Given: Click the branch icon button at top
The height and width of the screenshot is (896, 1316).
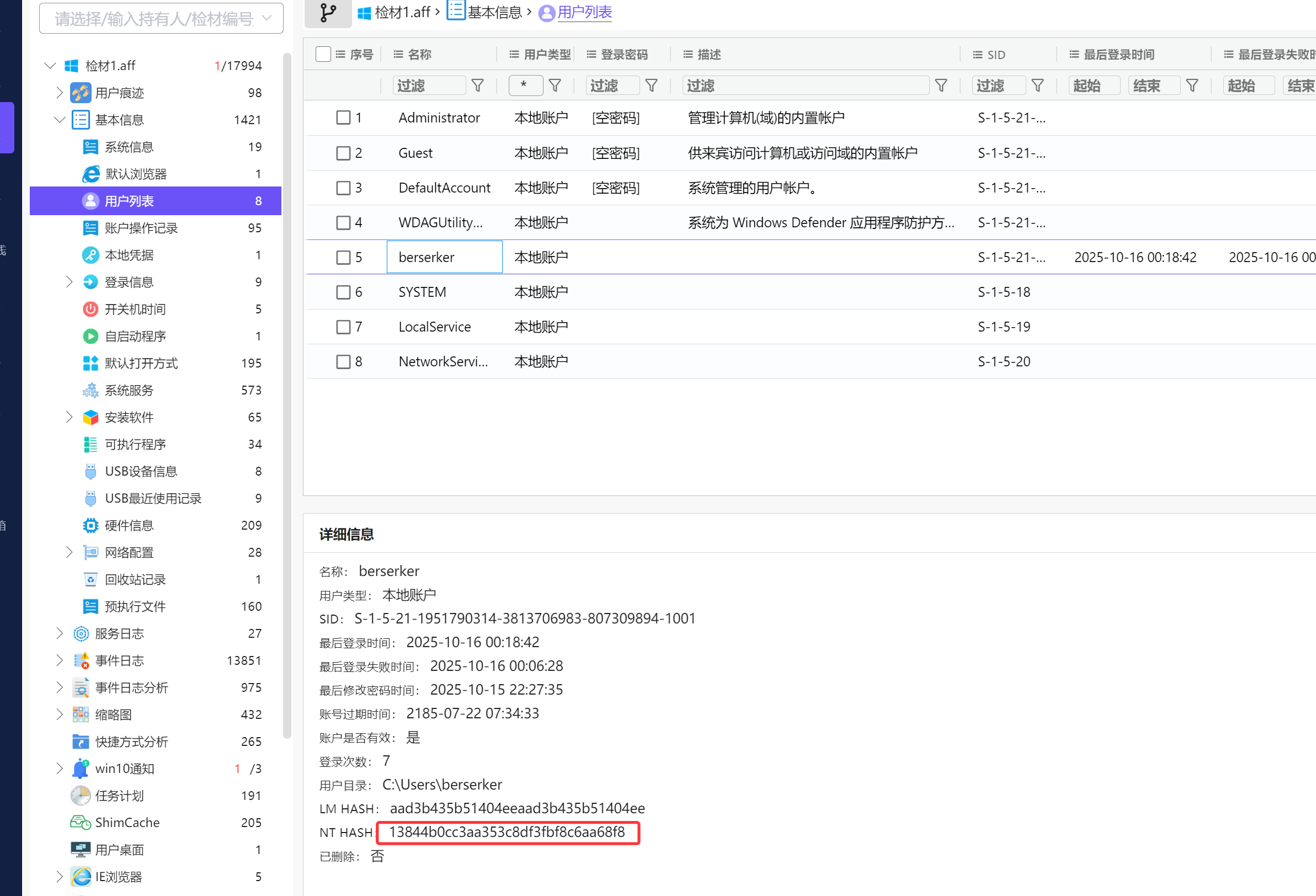Looking at the screenshot, I should [328, 13].
